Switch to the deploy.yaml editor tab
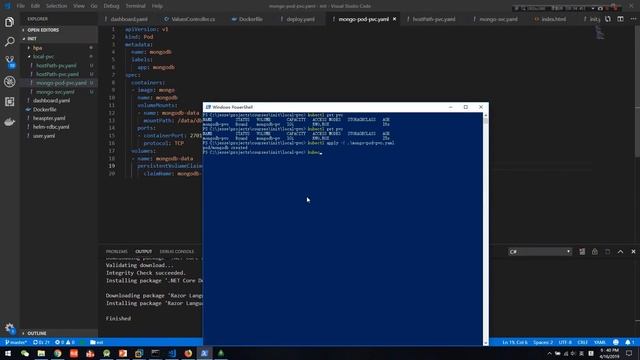The width and height of the screenshot is (640, 360). tap(300, 19)
